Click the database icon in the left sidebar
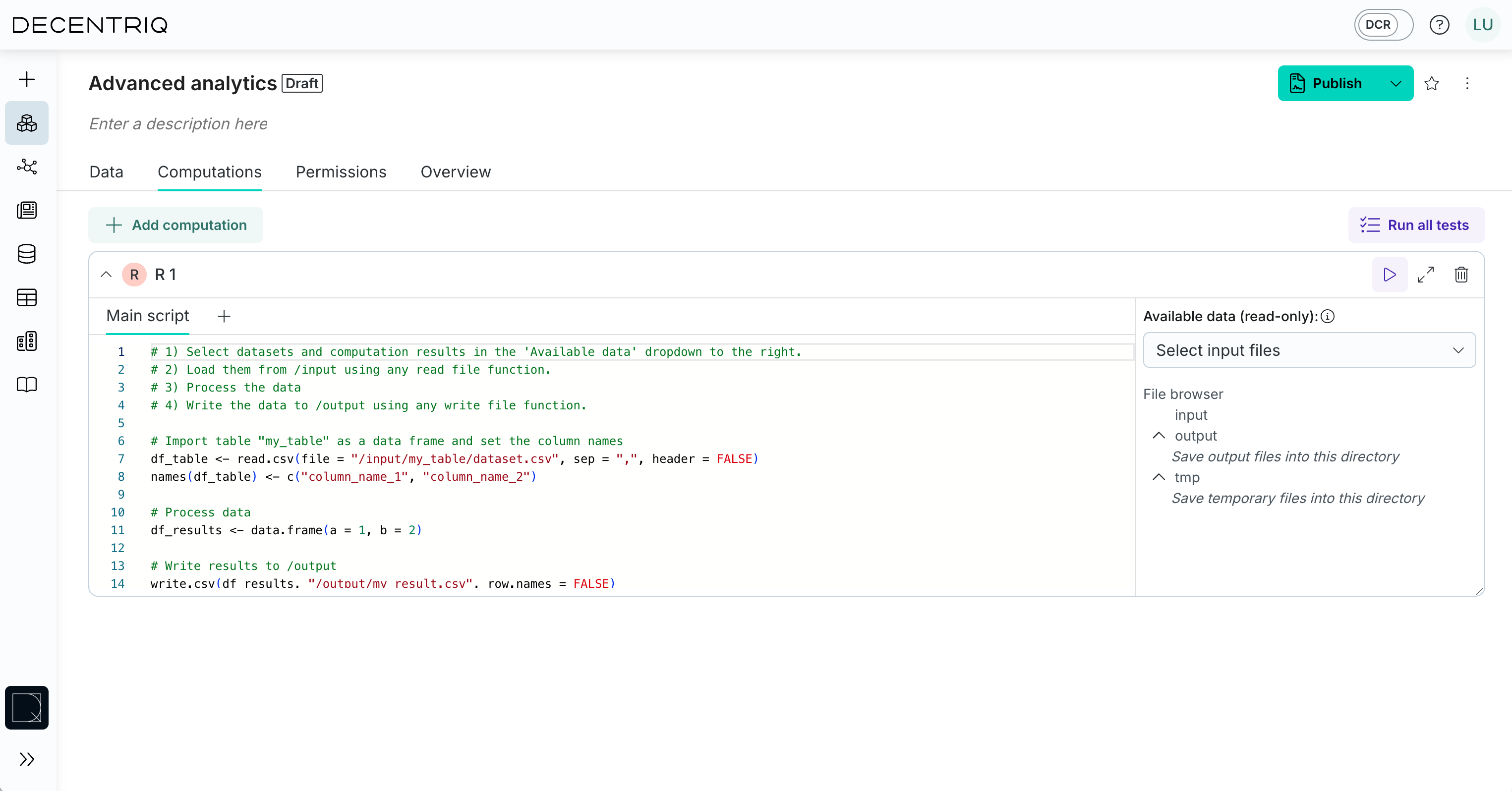1512x791 pixels. coord(26,254)
